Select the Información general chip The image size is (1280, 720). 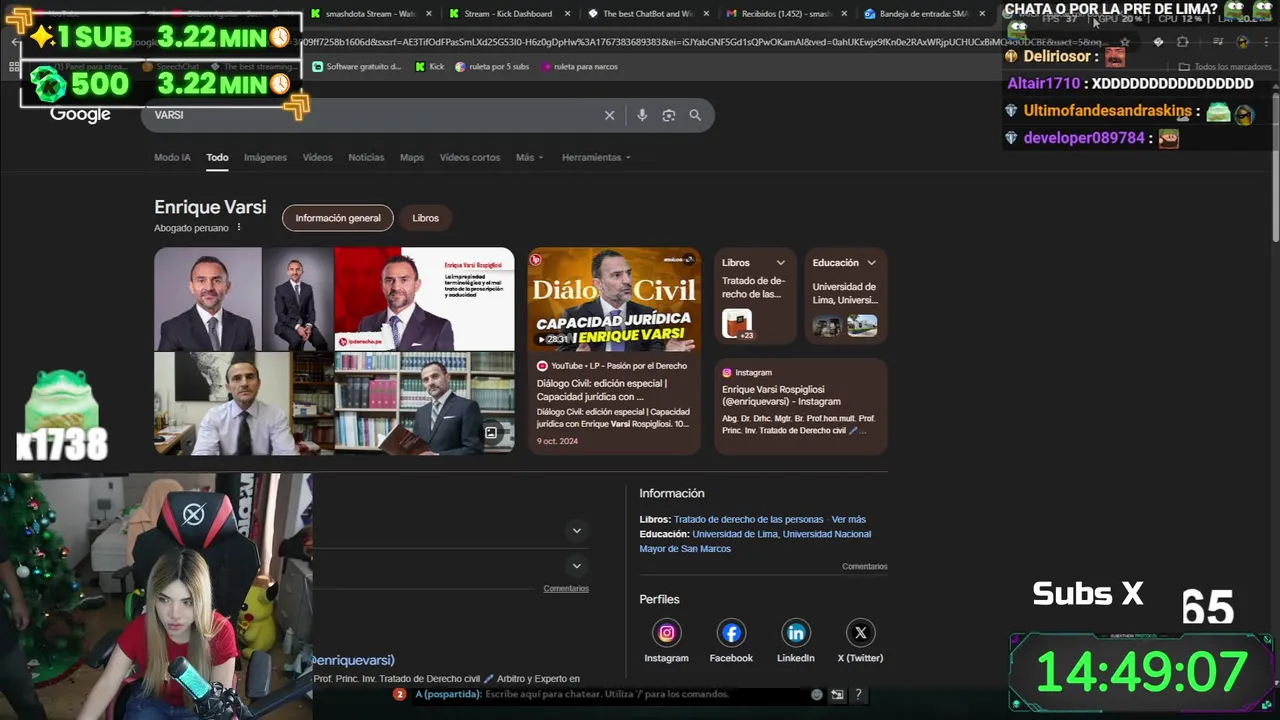point(338,218)
